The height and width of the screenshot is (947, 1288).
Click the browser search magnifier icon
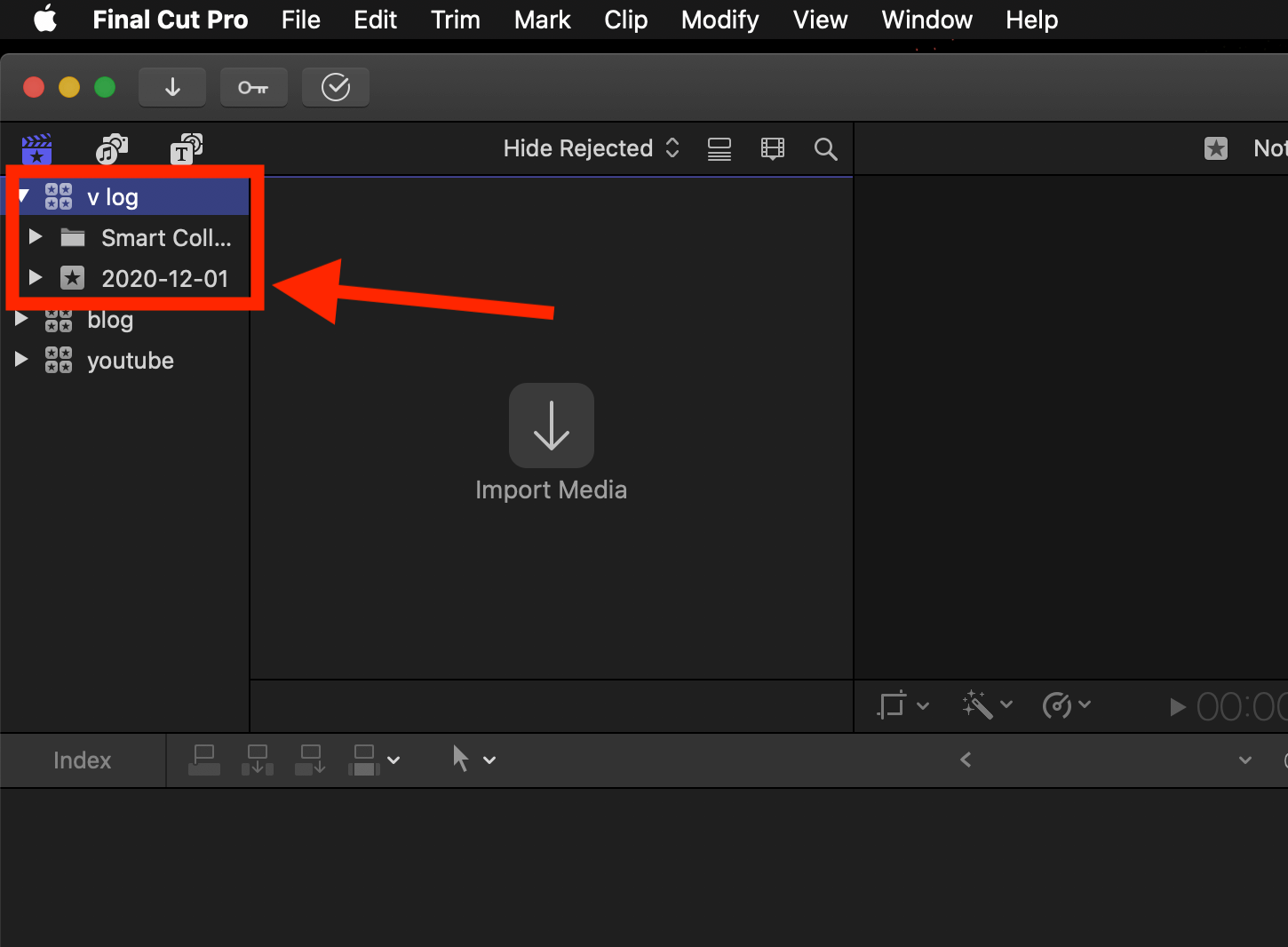[826, 148]
